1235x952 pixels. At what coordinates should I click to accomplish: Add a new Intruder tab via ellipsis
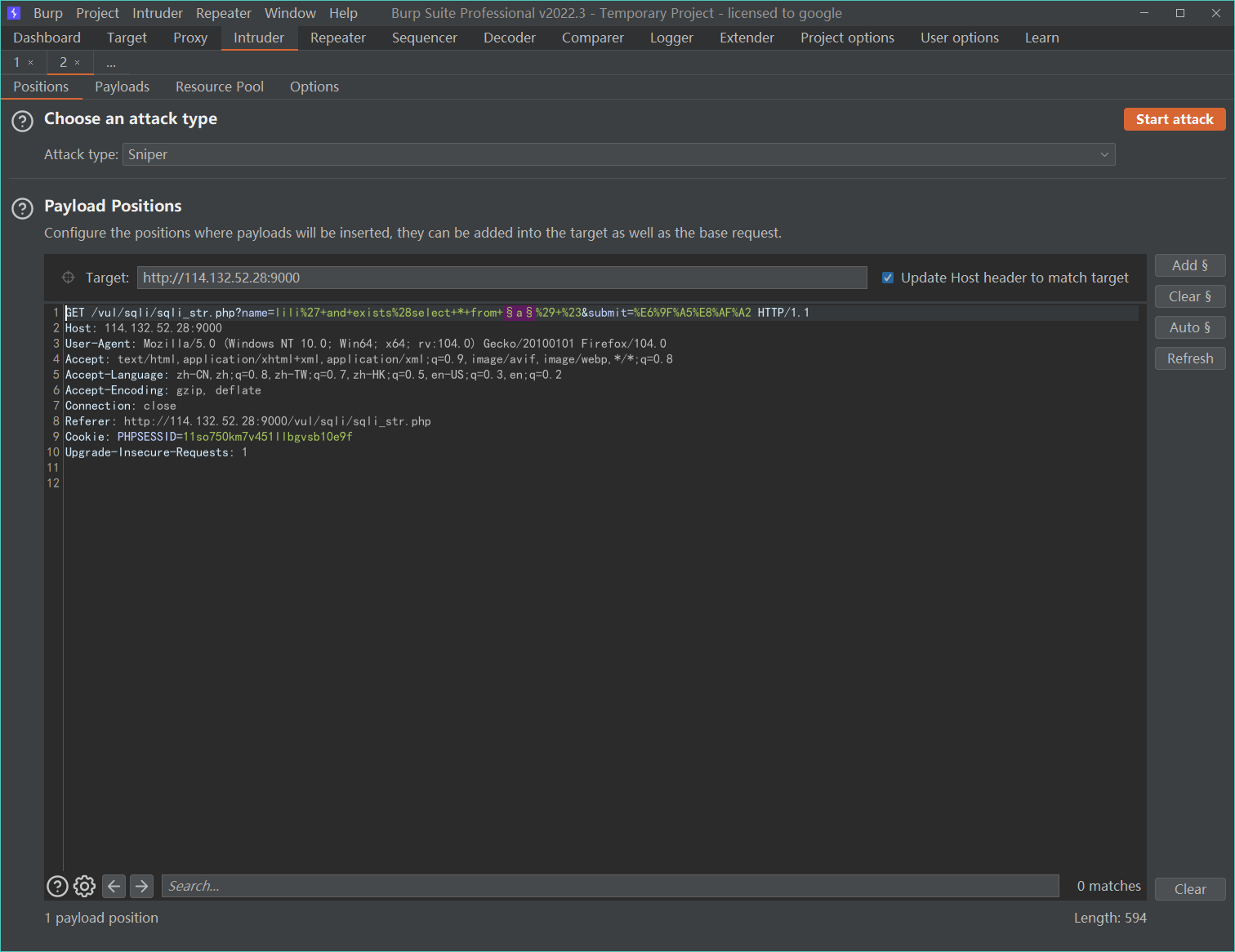[111, 62]
